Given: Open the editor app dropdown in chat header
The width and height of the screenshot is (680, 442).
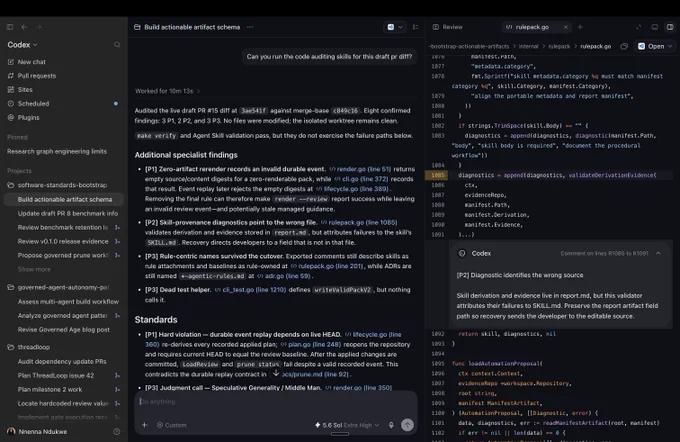Looking at the screenshot, I should pyautogui.click(x=395, y=27).
